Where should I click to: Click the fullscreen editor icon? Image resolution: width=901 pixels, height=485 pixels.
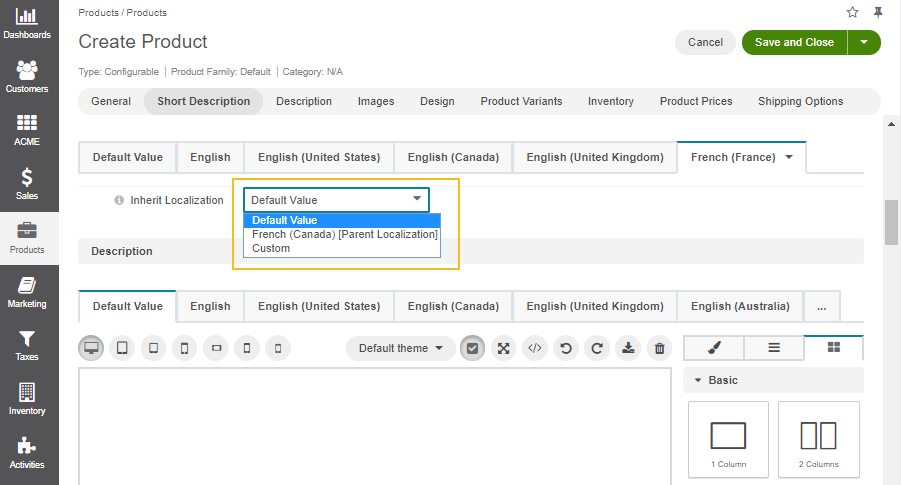point(503,348)
